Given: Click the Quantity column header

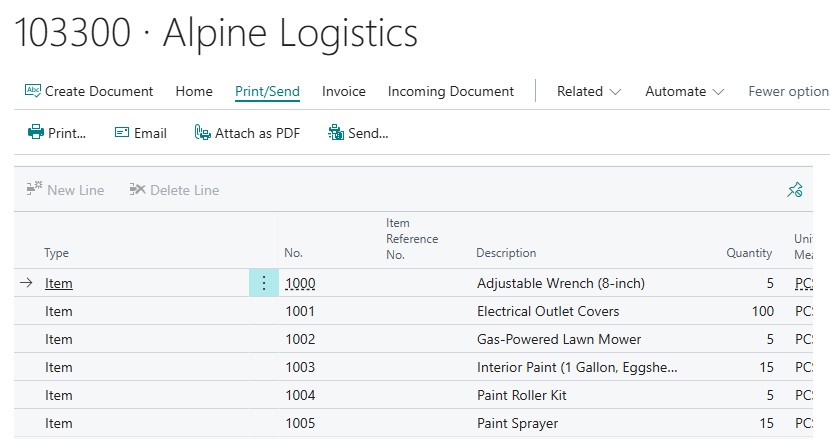Looking at the screenshot, I should point(749,253).
